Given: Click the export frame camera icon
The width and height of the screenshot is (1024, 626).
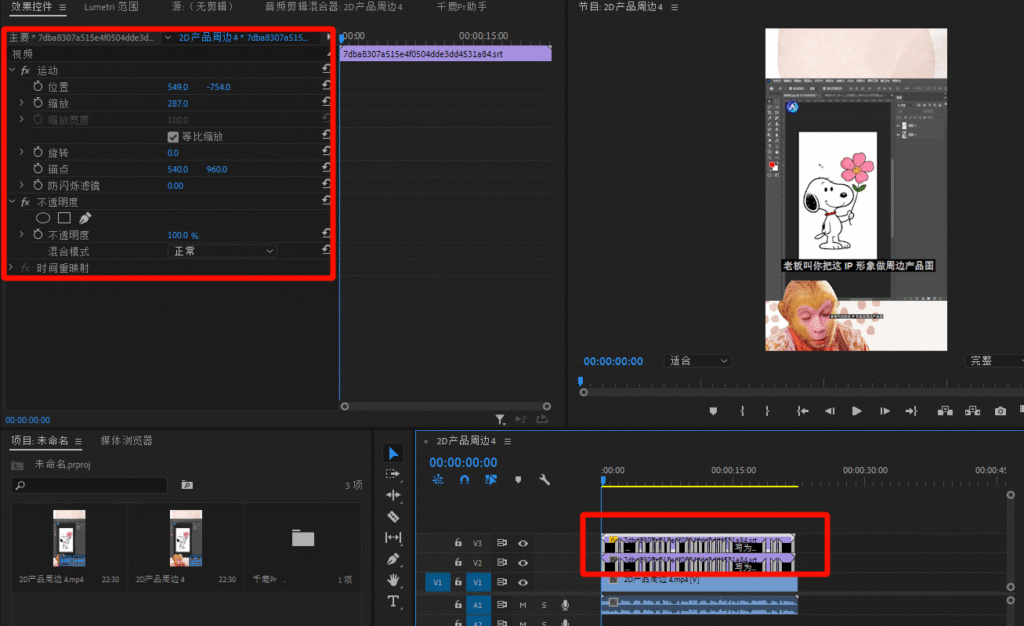Looking at the screenshot, I should click(x=1000, y=411).
